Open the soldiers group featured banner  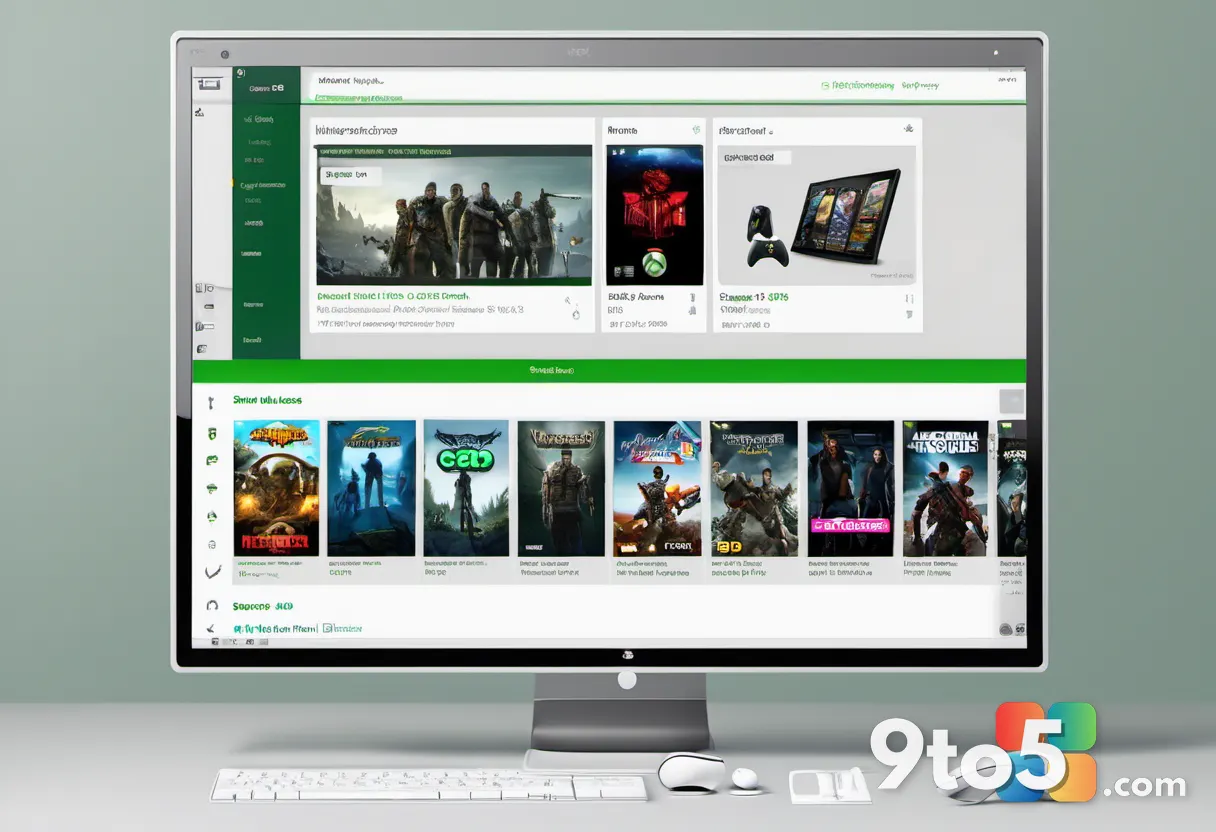454,215
